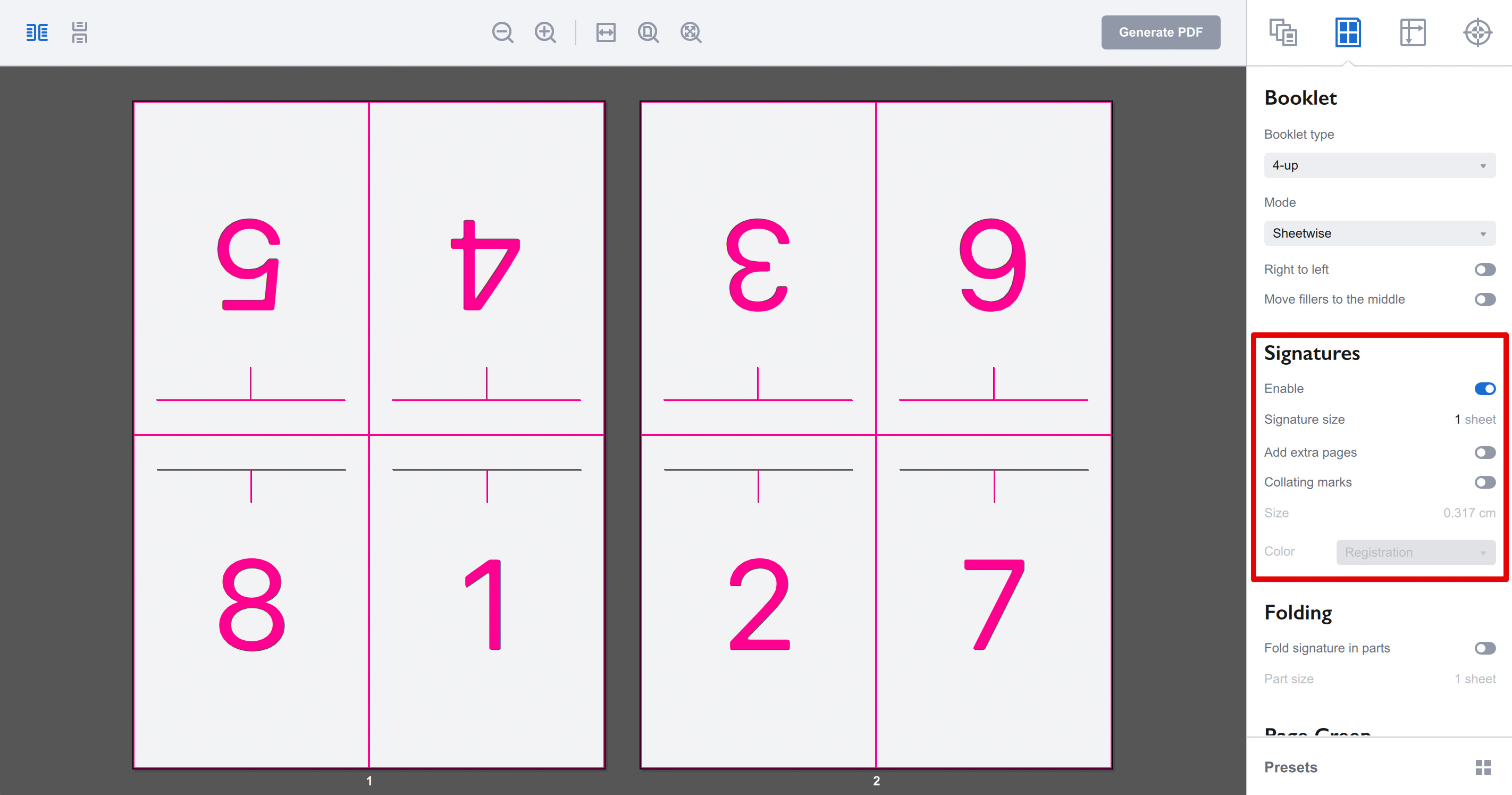Open the documents tab icon in sidebar
This screenshot has width=1512, height=795.
point(1283,32)
